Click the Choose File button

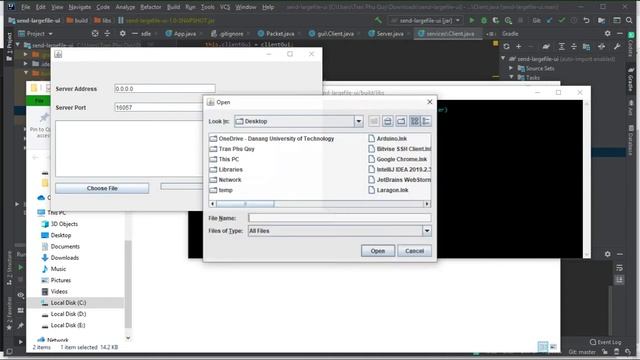pos(102,188)
